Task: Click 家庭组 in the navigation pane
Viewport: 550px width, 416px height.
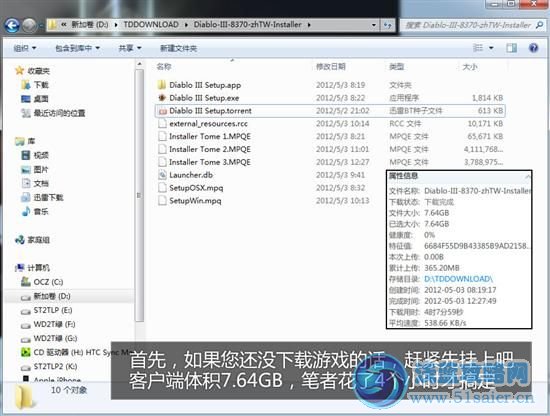Action: 39,240
